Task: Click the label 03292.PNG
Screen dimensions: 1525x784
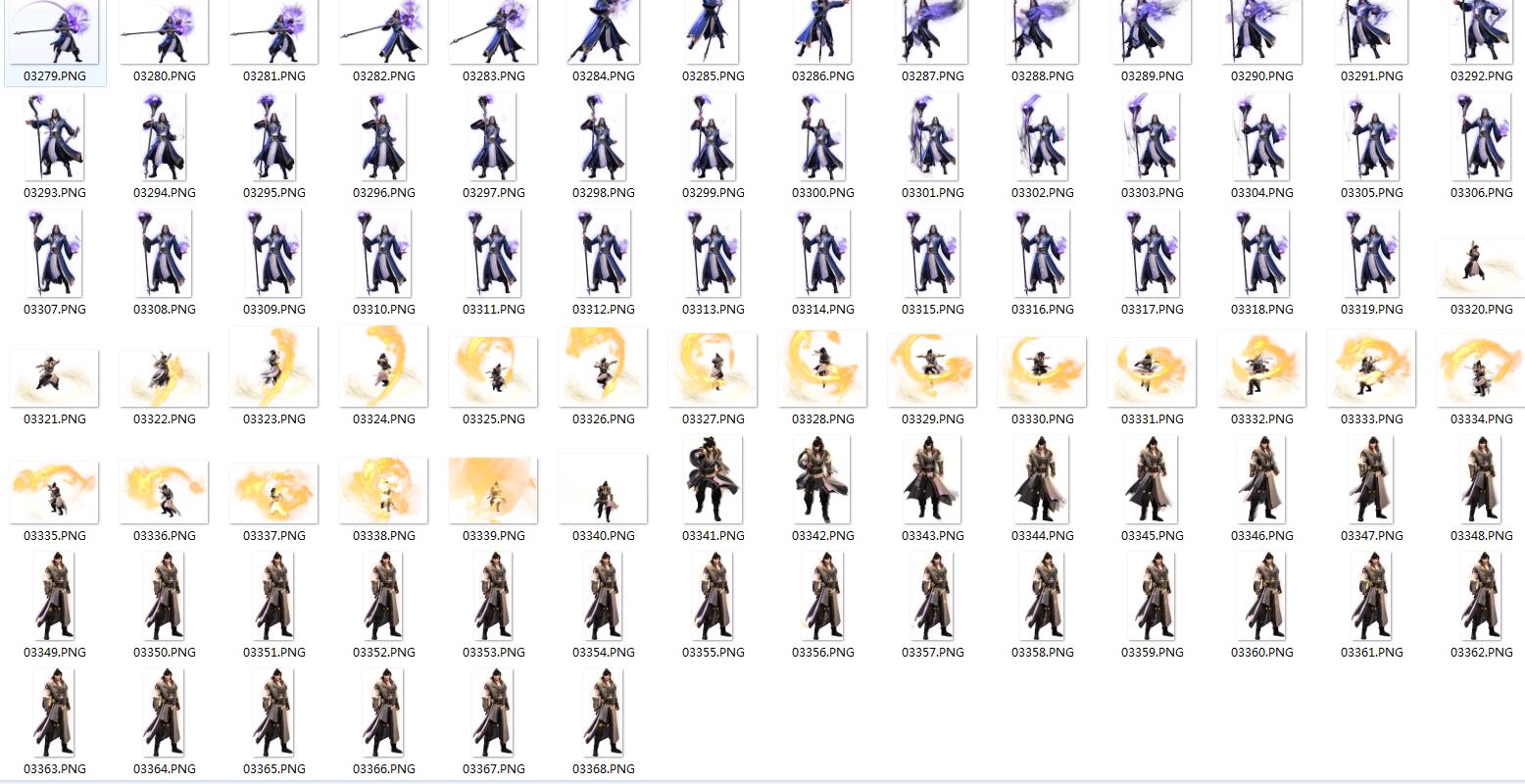Action: (1482, 75)
